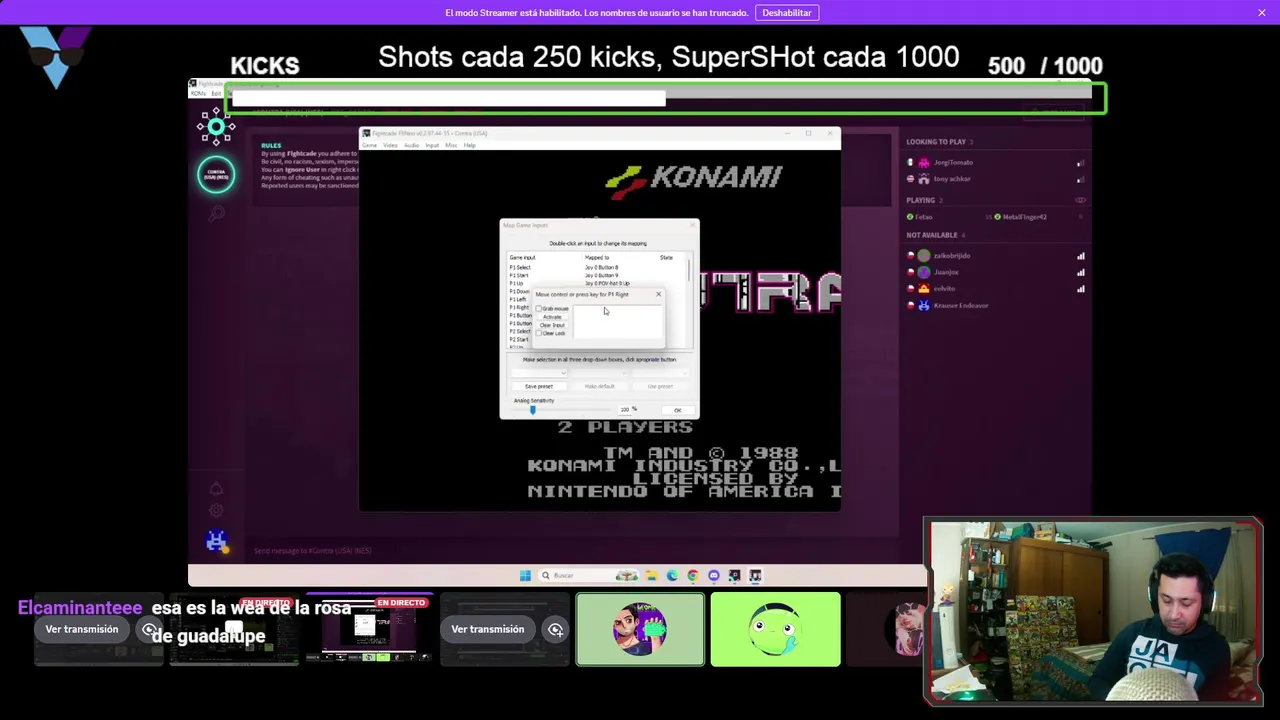Open the EN DIRECTO stream preview thumbnail
The width and height of the screenshot is (1280, 720).
tap(369, 630)
